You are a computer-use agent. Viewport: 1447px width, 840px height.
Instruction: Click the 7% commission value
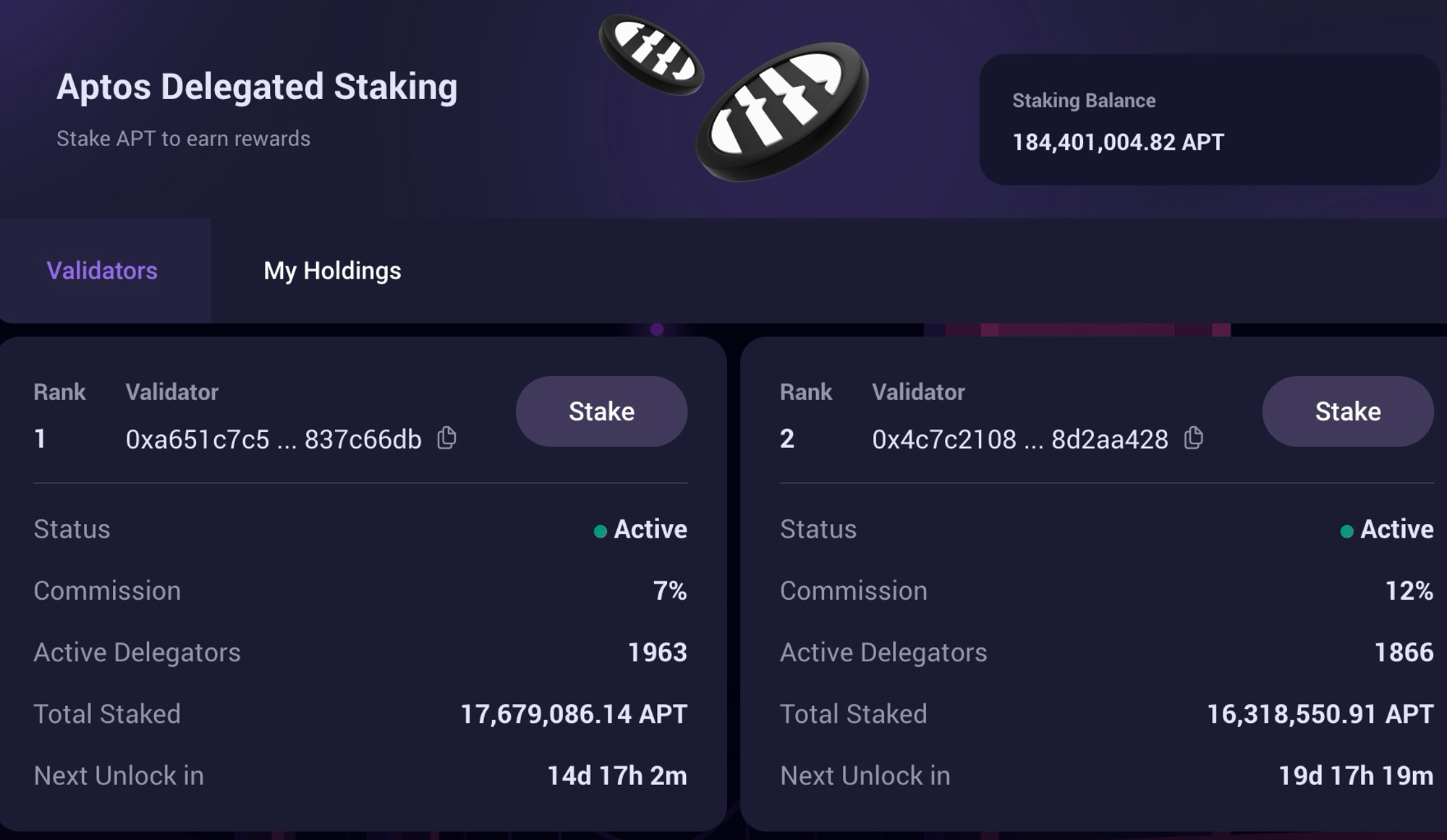click(670, 591)
